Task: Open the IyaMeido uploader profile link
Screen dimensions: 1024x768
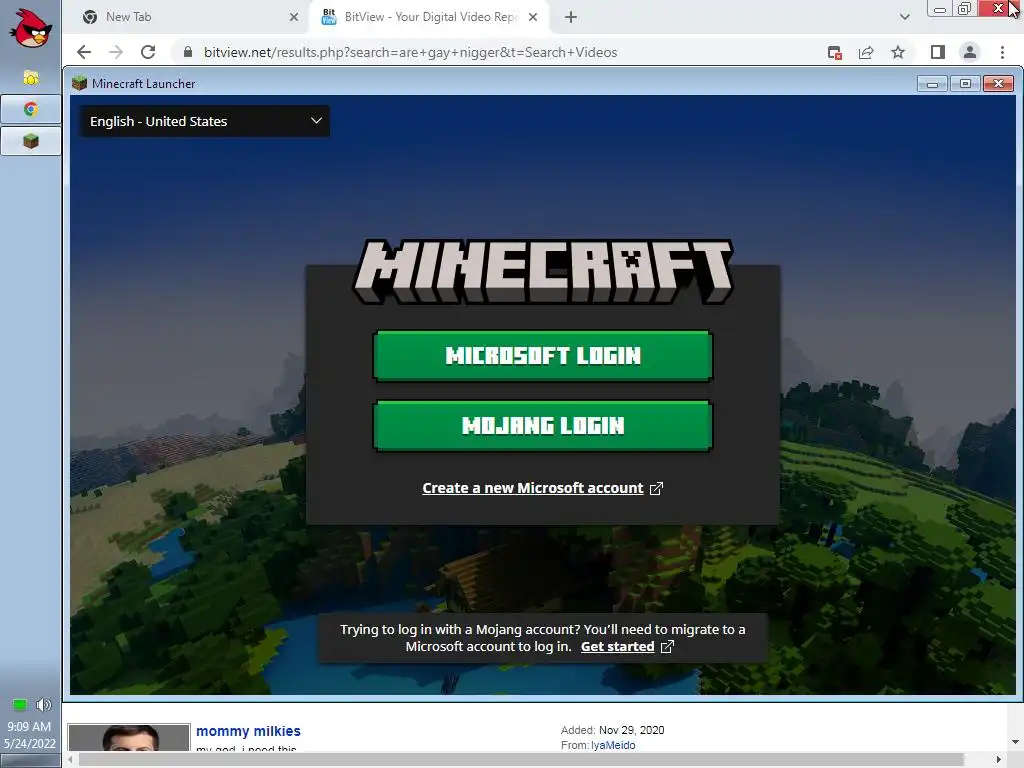Action: point(613,745)
